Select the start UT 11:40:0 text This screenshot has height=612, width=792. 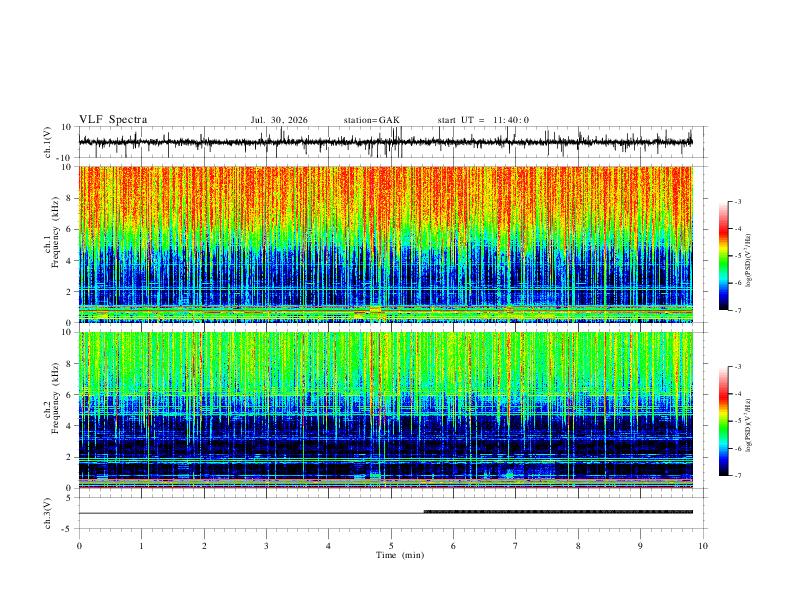(x=483, y=120)
